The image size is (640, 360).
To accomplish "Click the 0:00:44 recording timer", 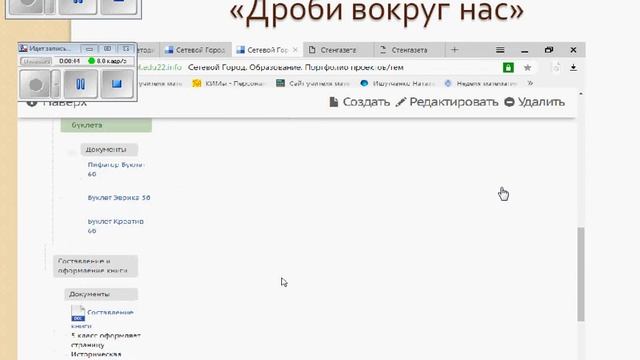I will point(69,61).
